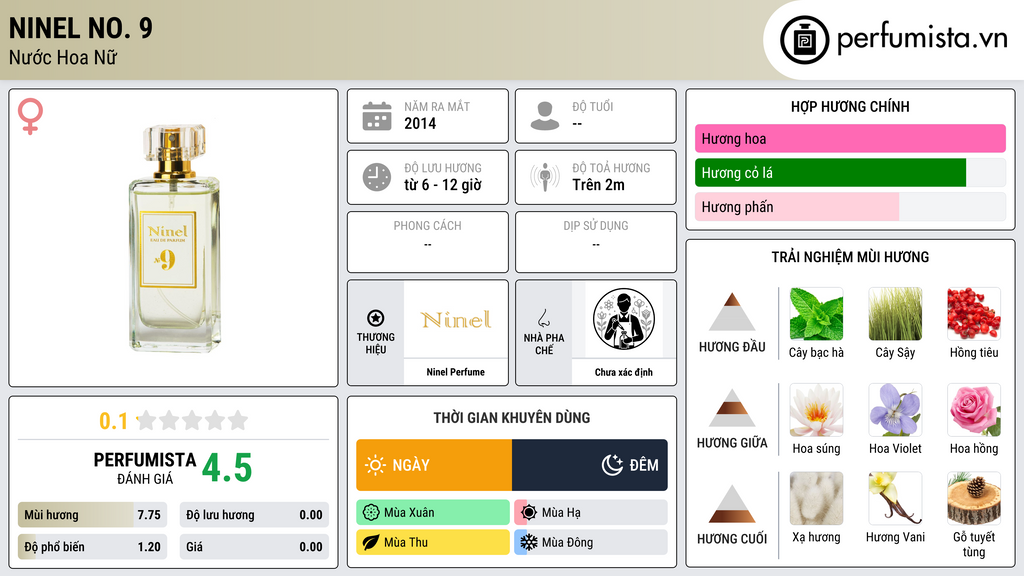Click the Cây Sậy reed image
The image size is (1024, 576).
pos(895,314)
